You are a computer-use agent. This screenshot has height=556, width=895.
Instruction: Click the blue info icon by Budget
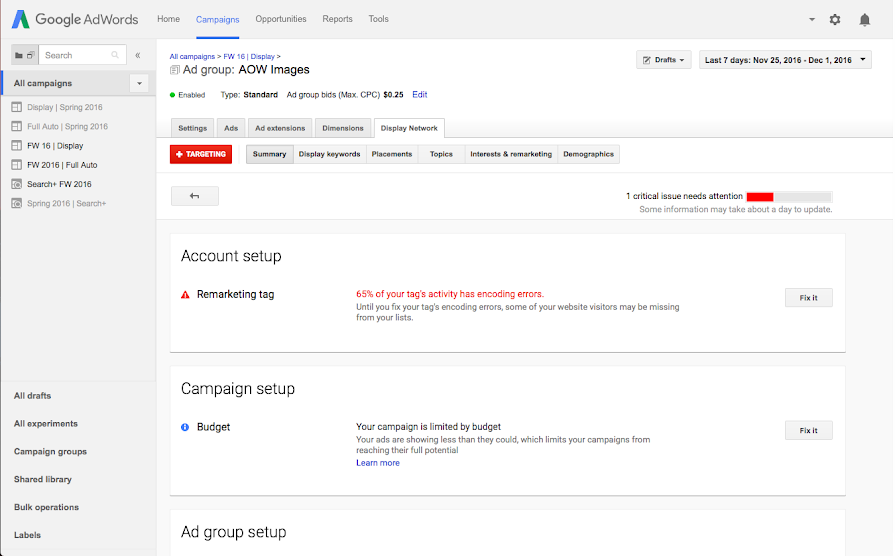[185, 427]
